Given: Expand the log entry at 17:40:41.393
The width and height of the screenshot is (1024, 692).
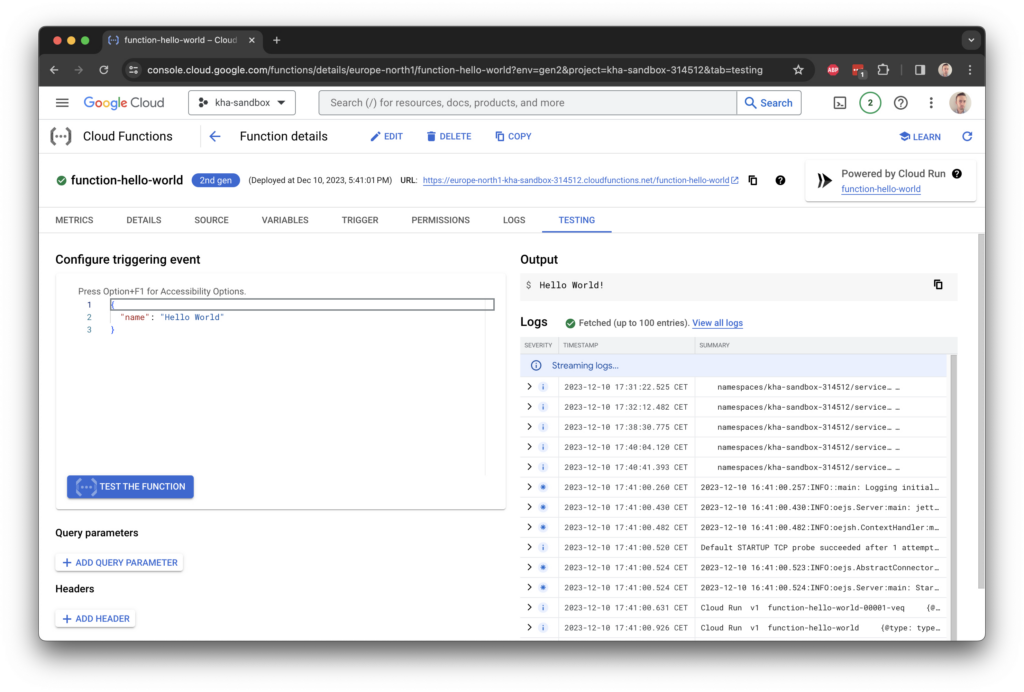Looking at the screenshot, I should [530, 467].
